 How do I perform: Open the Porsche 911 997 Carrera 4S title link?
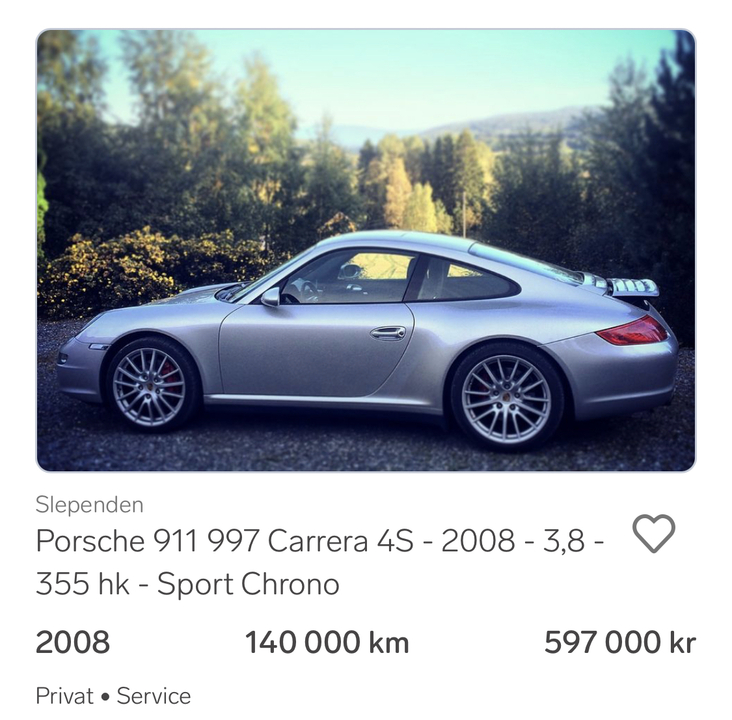pyautogui.click(x=320, y=562)
